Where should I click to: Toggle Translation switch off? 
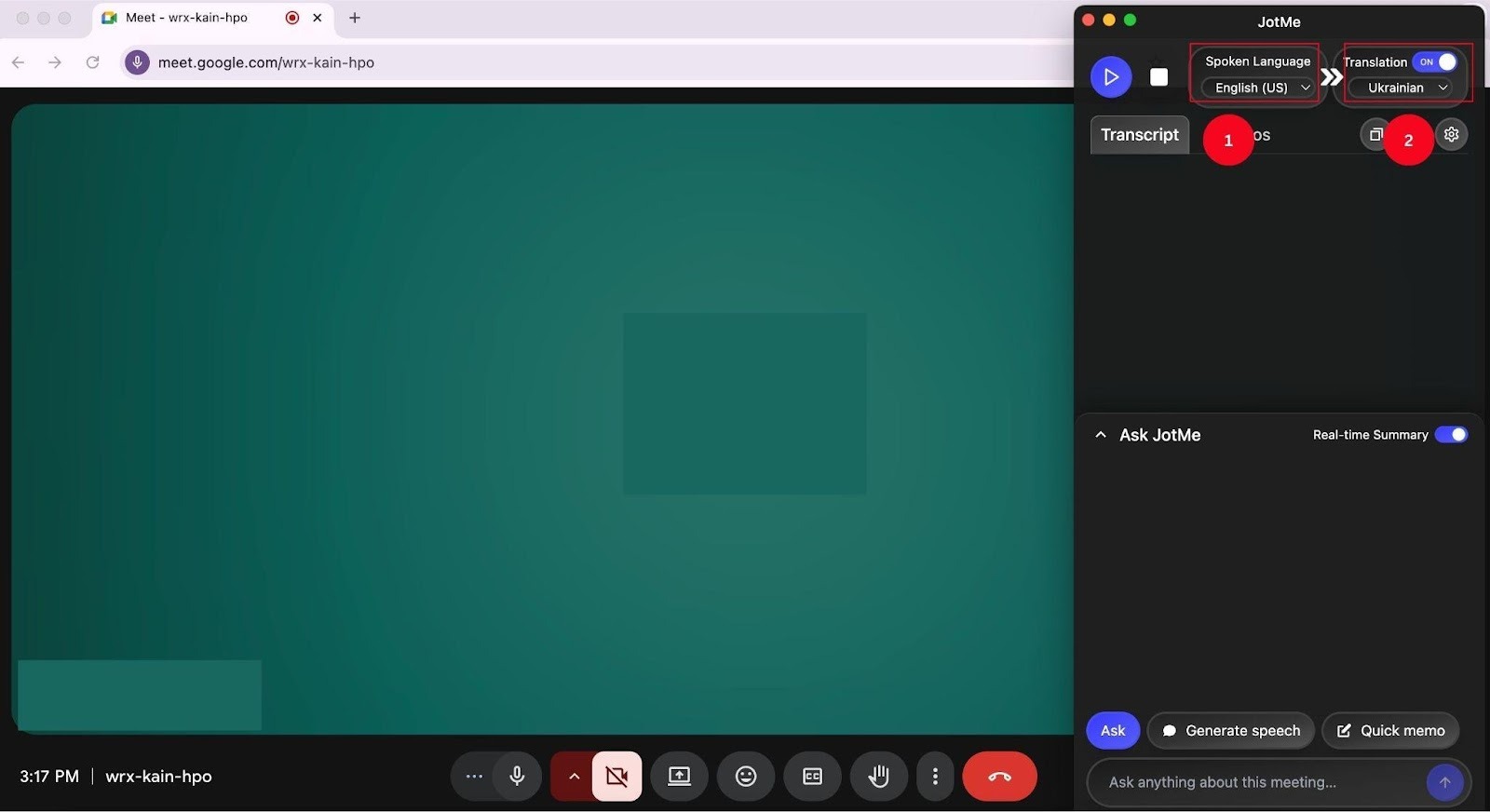point(1435,61)
